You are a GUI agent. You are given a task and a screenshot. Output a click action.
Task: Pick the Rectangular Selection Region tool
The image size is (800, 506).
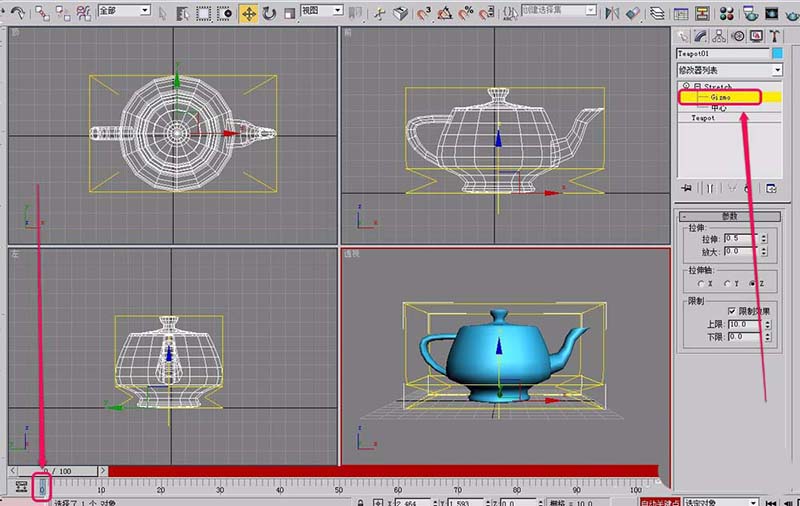click(x=204, y=13)
